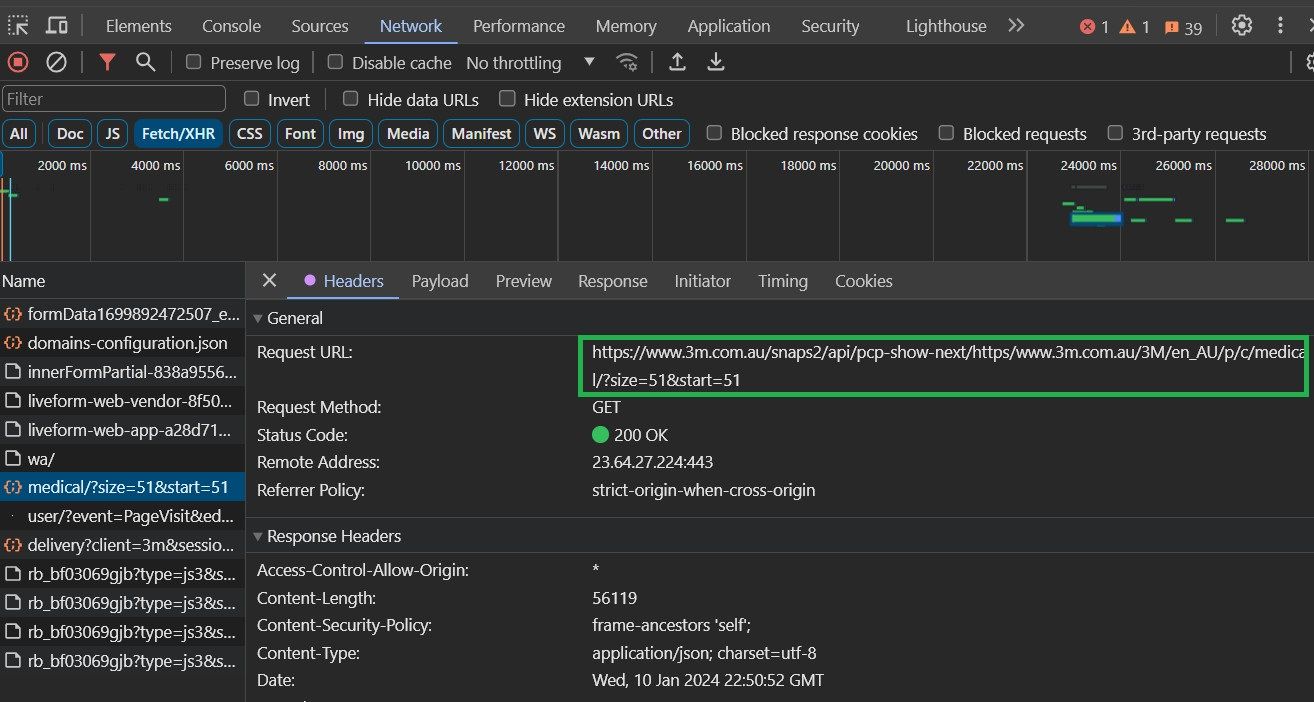Clear the network log
The width and height of the screenshot is (1314, 702).
tap(56, 62)
